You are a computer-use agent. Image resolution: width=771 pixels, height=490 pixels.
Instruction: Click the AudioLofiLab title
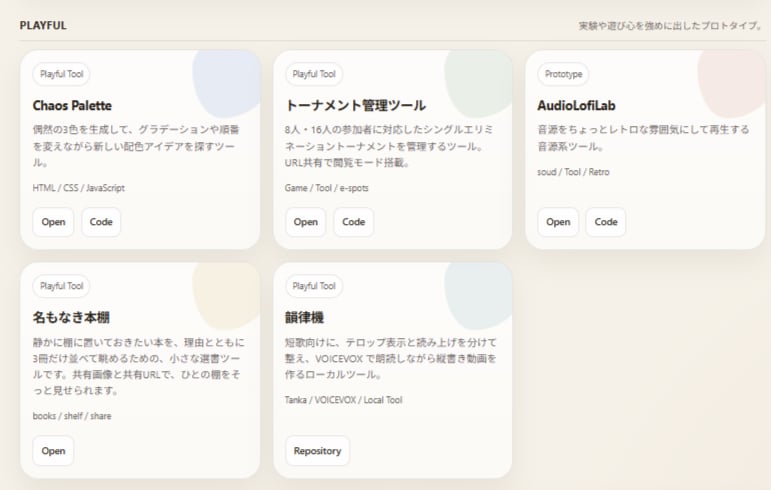coord(576,106)
